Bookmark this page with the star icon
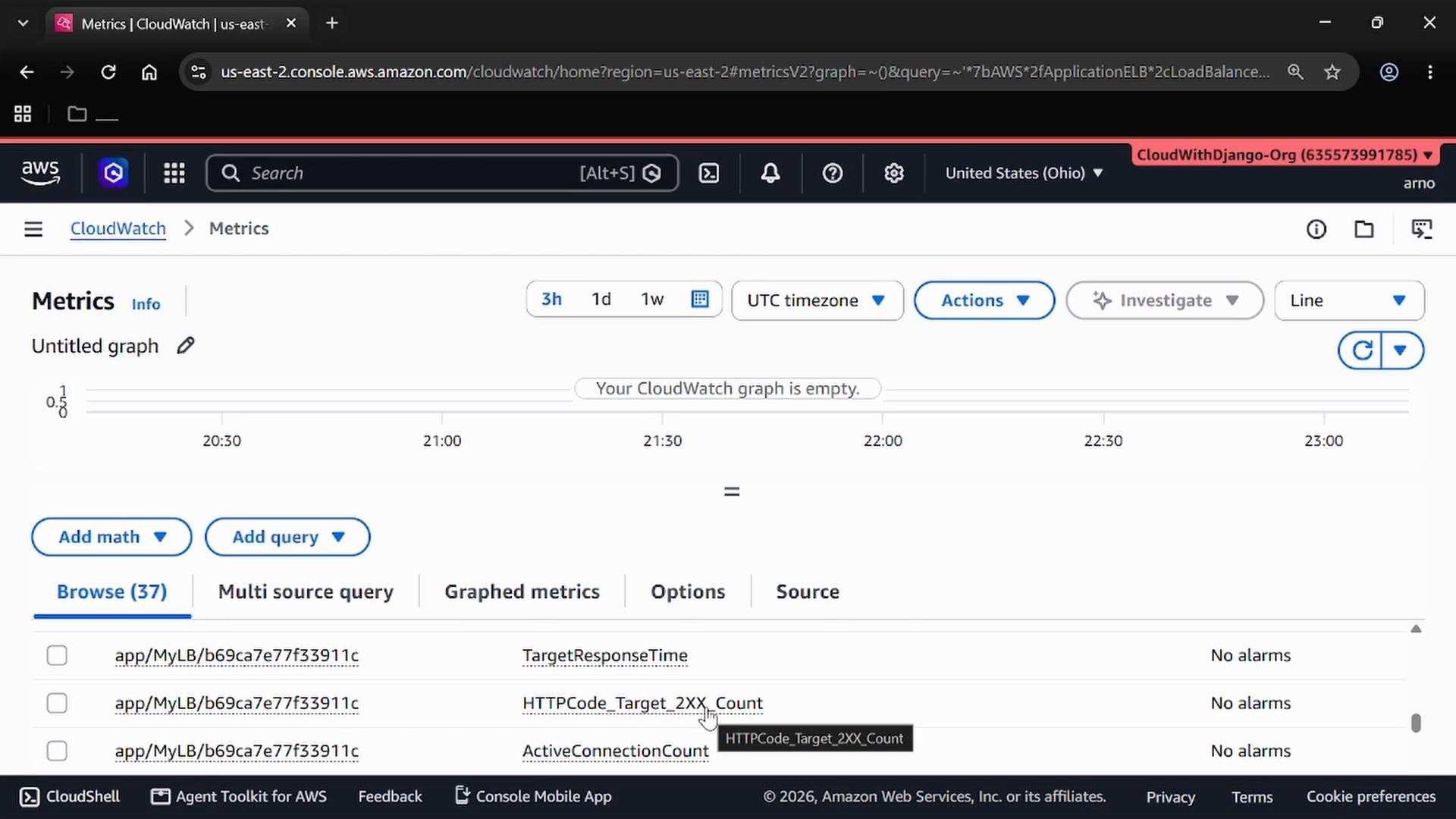This screenshot has width=1456, height=819. pos(1332,72)
